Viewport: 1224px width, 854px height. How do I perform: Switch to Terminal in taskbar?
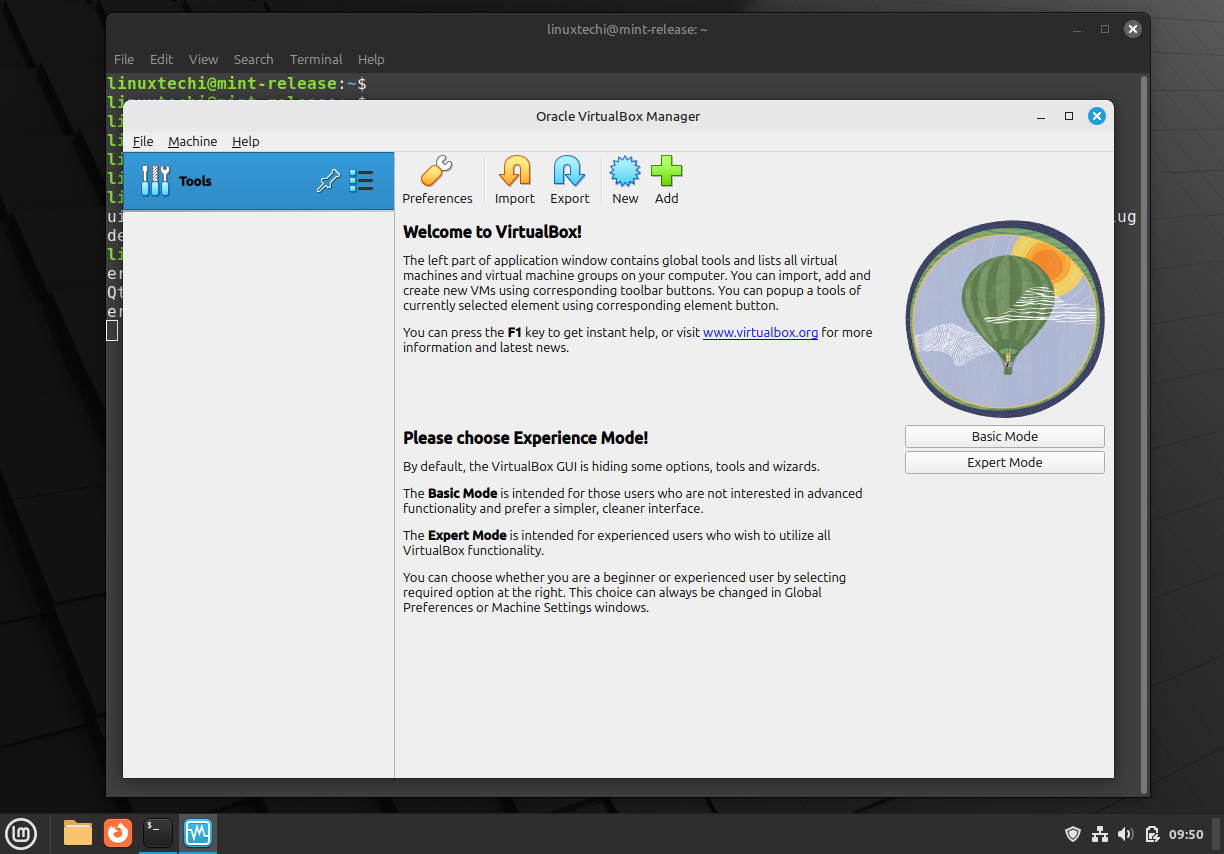pos(158,832)
